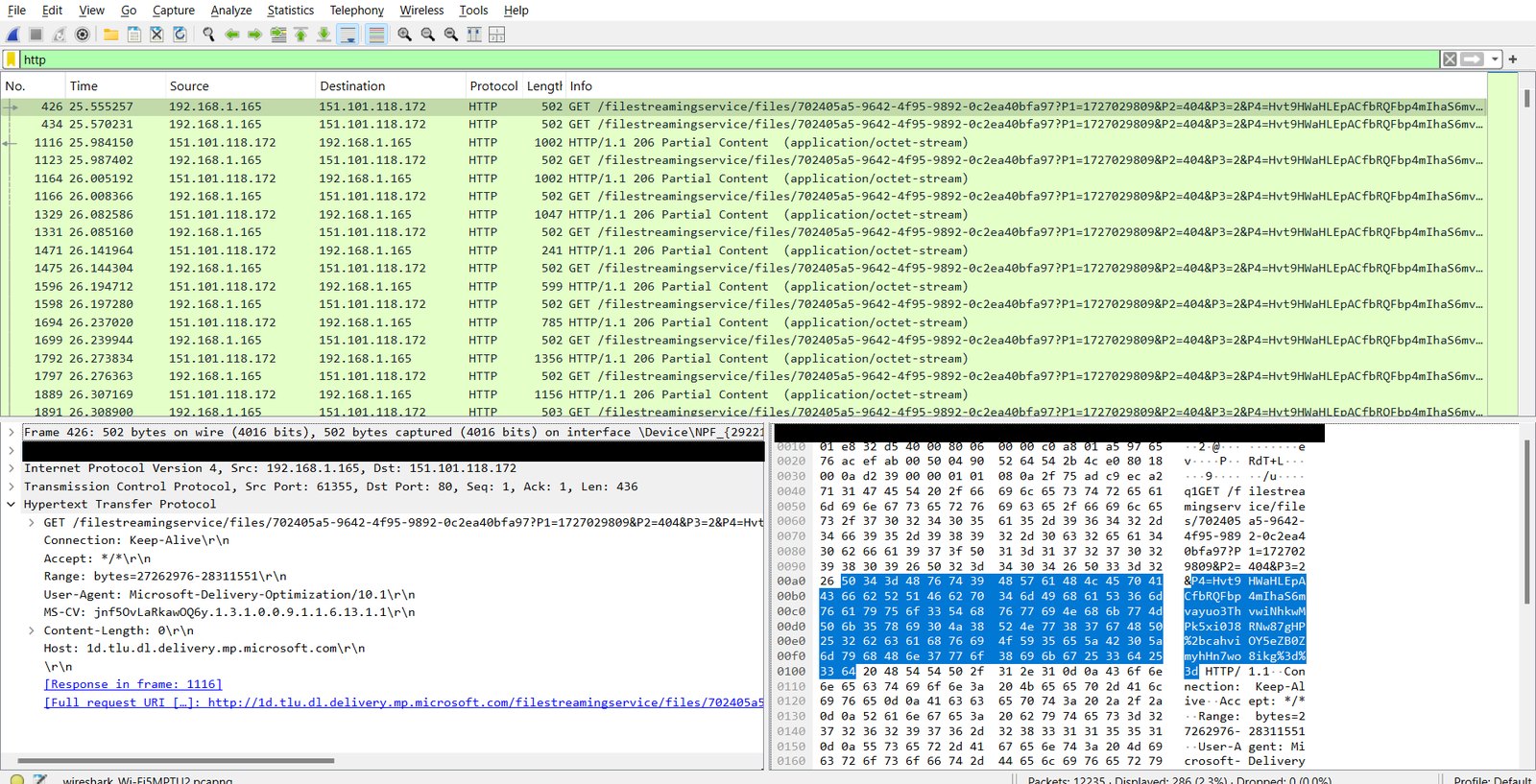
Task: Reload the capture file
Action: [x=180, y=35]
